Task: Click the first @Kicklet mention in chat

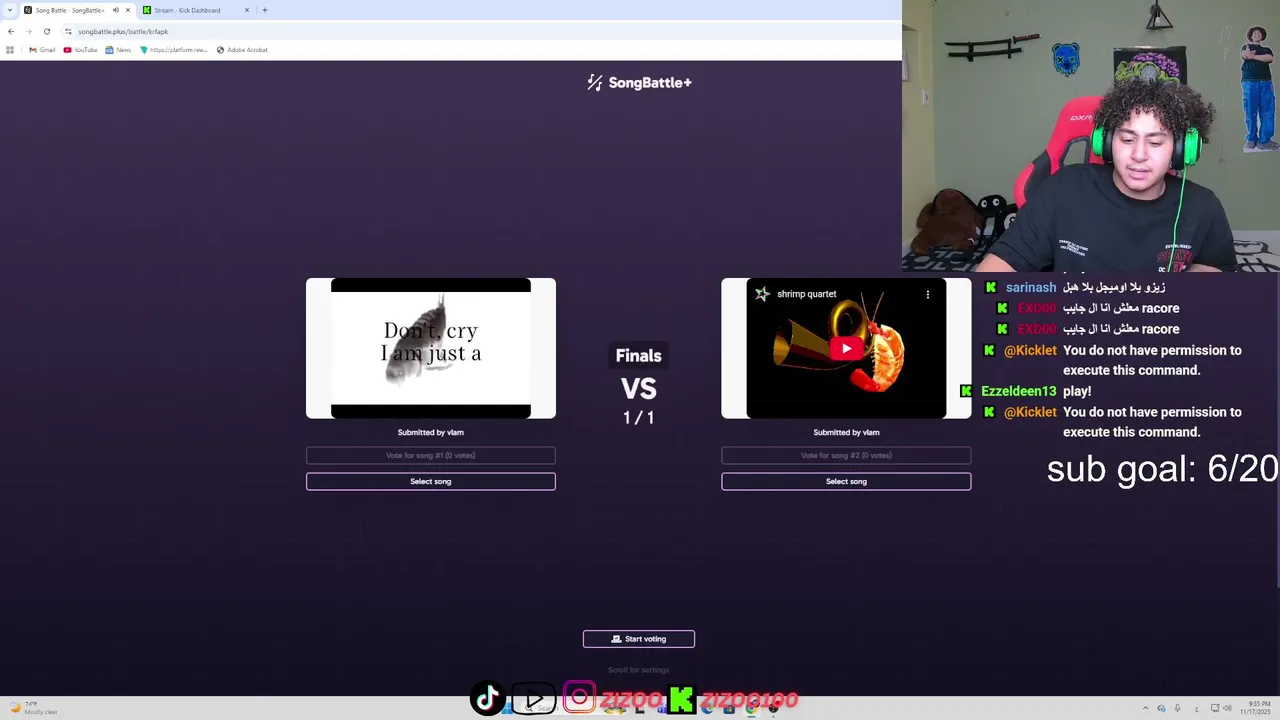Action: pos(1030,350)
